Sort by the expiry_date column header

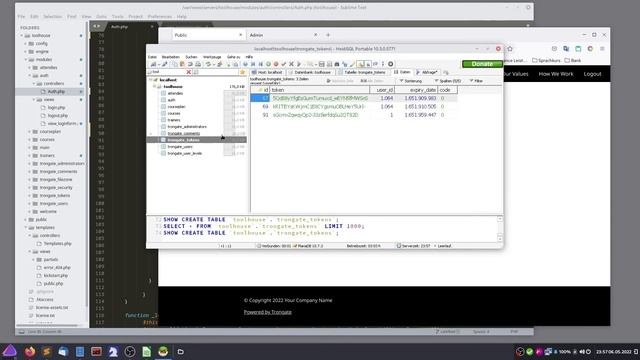point(416,90)
